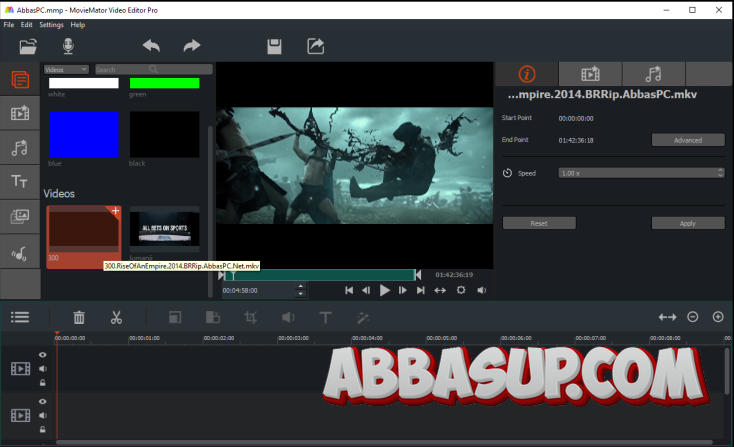Add text with the T timeline tool

pos(325,317)
